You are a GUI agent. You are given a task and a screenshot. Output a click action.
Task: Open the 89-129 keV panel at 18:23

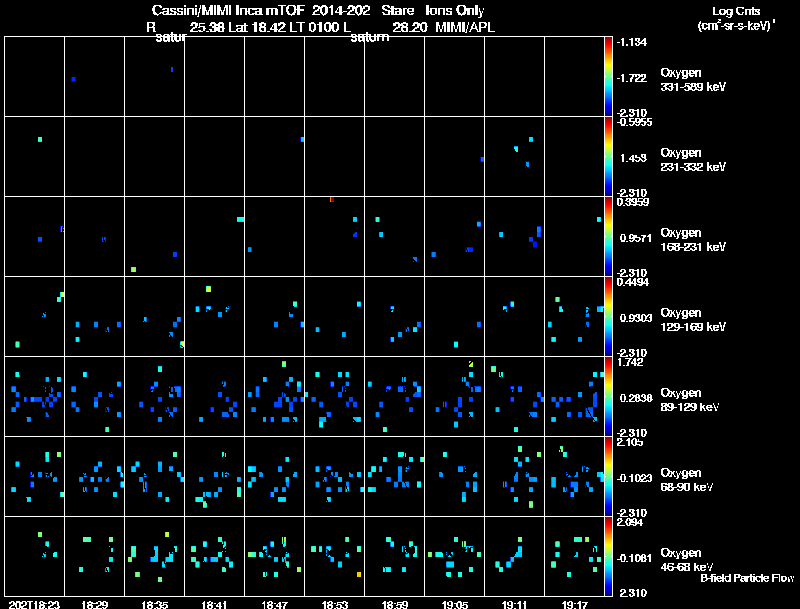pyautogui.click(x=35, y=396)
